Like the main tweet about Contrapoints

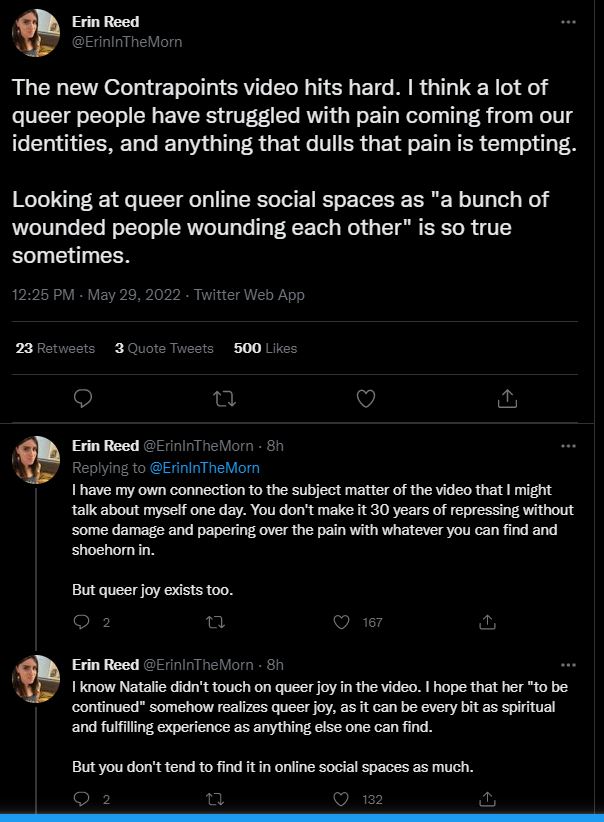(366, 399)
